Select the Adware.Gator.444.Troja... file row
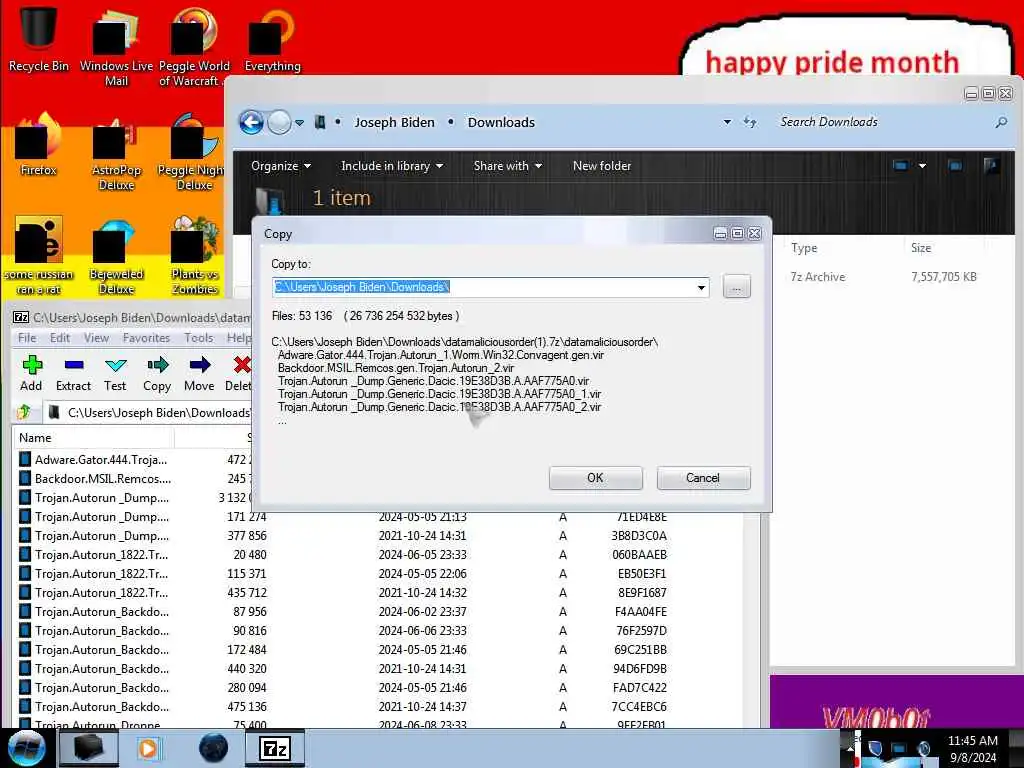 coord(133,460)
